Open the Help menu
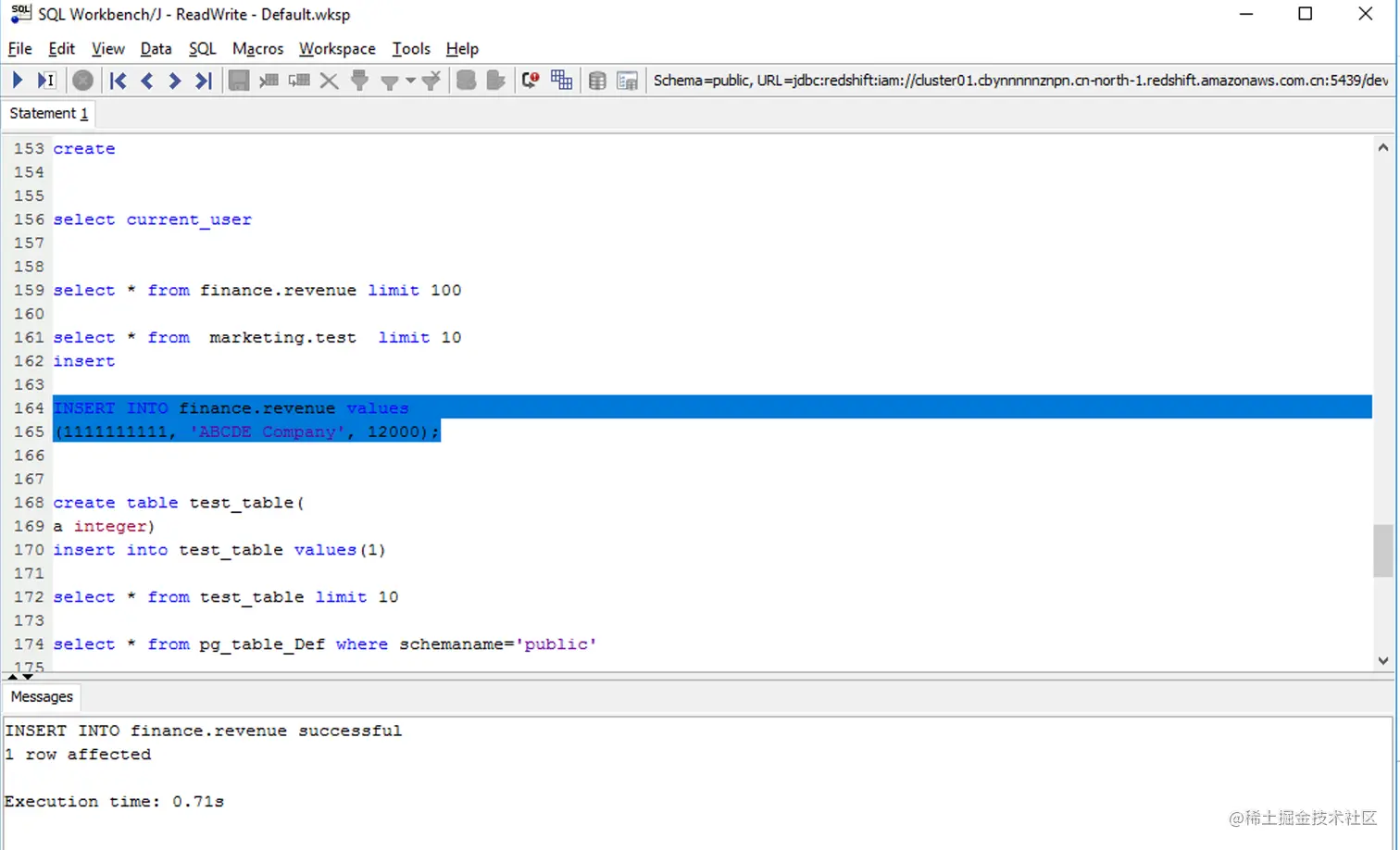Screen dimensions: 1400x850 (462, 49)
